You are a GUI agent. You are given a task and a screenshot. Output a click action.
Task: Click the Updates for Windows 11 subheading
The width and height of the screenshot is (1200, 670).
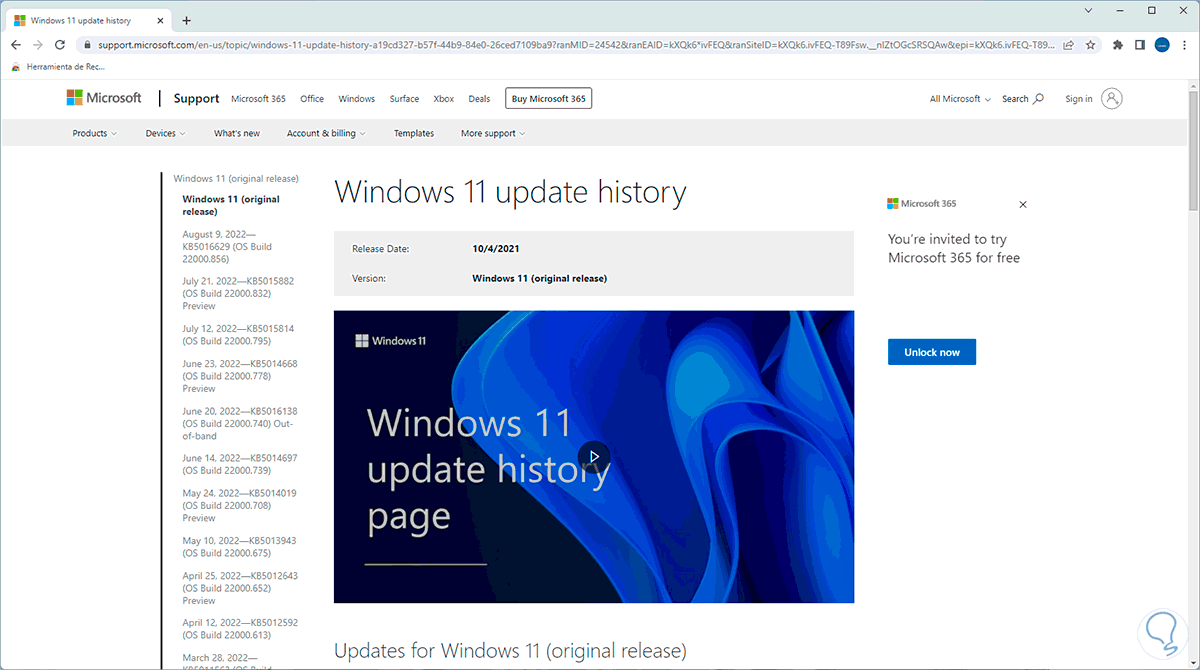coord(510,651)
